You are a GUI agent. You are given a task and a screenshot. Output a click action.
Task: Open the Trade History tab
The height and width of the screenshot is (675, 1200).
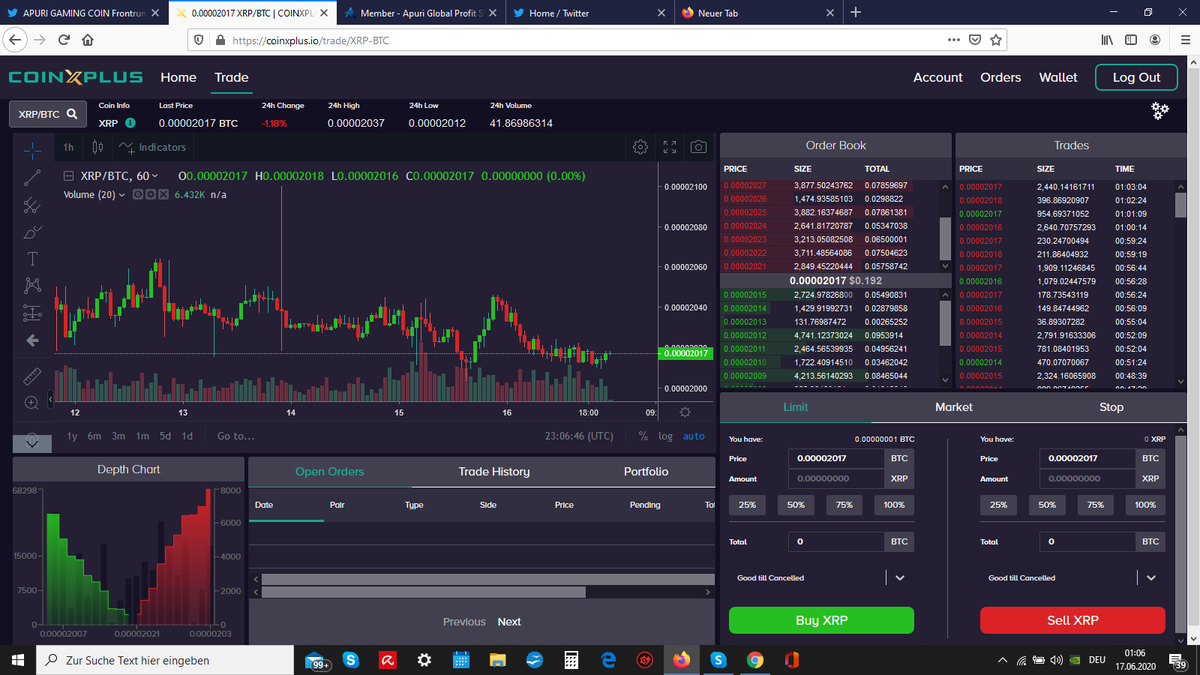click(494, 471)
